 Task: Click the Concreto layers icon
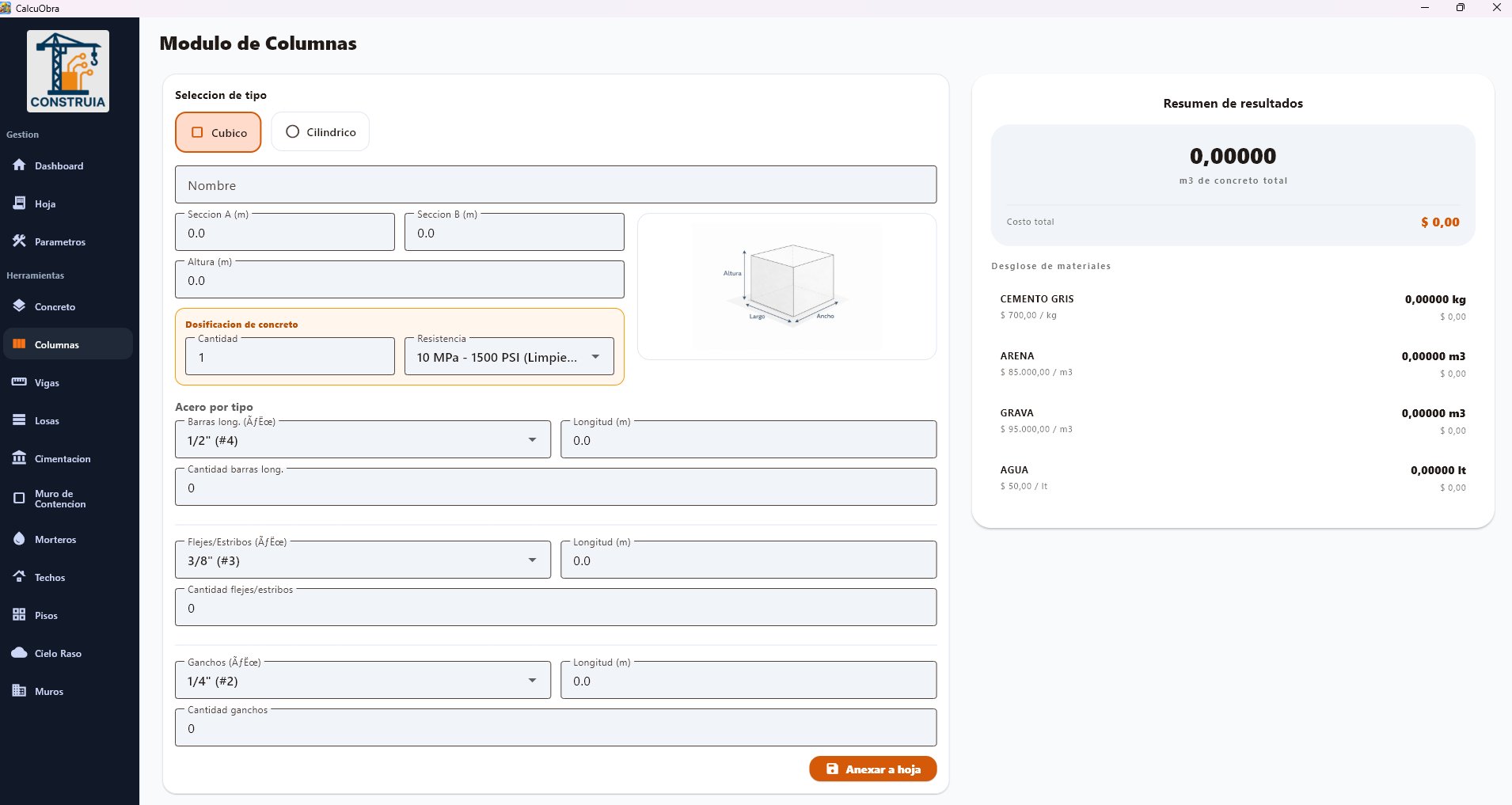pyautogui.click(x=19, y=306)
